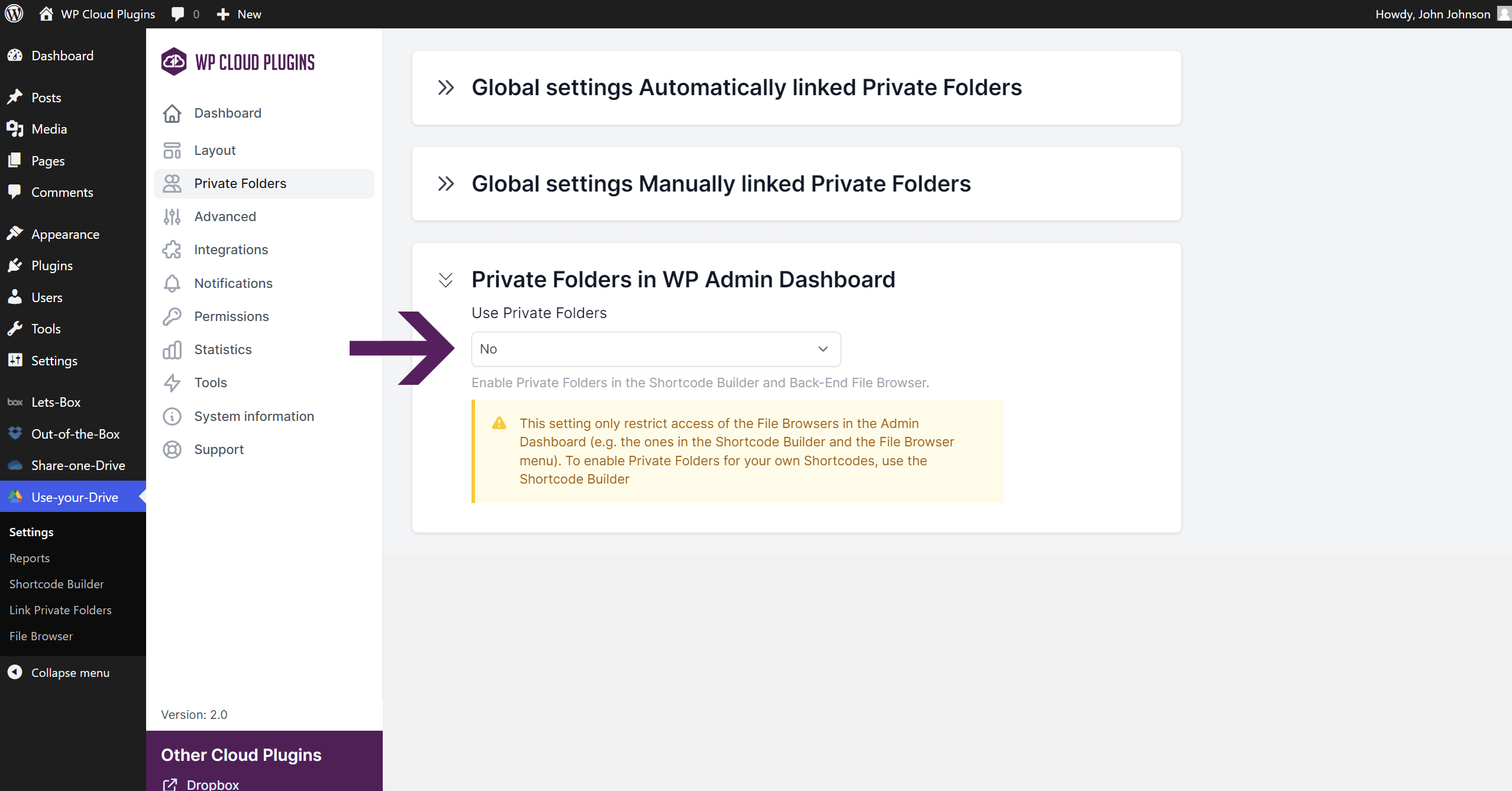
Task: Open the plugin Dashboard home icon
Action: tap(172, 113)
